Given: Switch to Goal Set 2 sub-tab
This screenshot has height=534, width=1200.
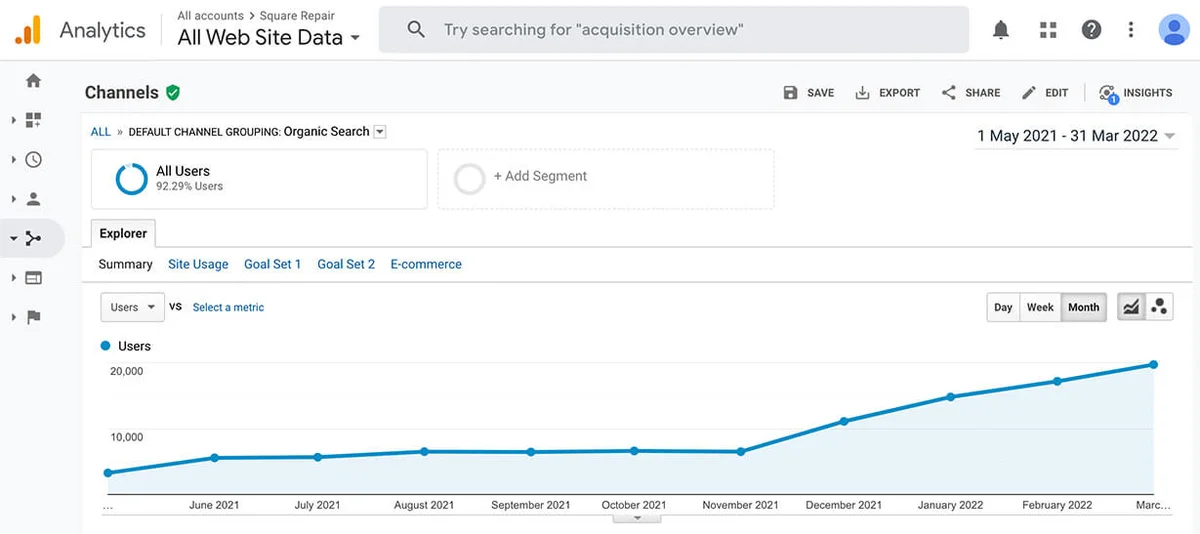Looking at the screenshot, I should point(346,264).
